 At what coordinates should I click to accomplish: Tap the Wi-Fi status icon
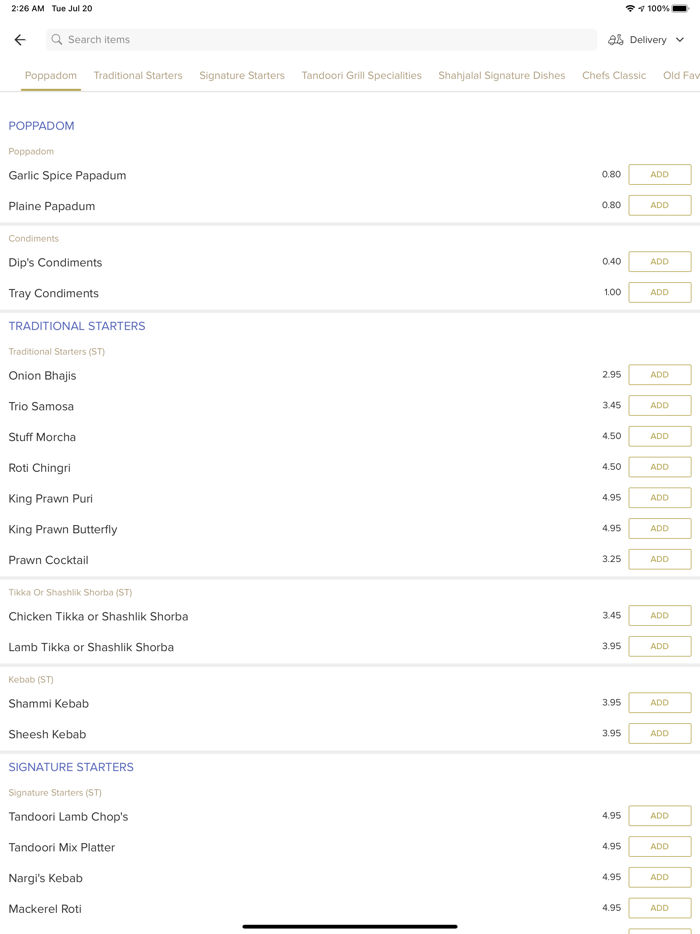tap(630, 8)
